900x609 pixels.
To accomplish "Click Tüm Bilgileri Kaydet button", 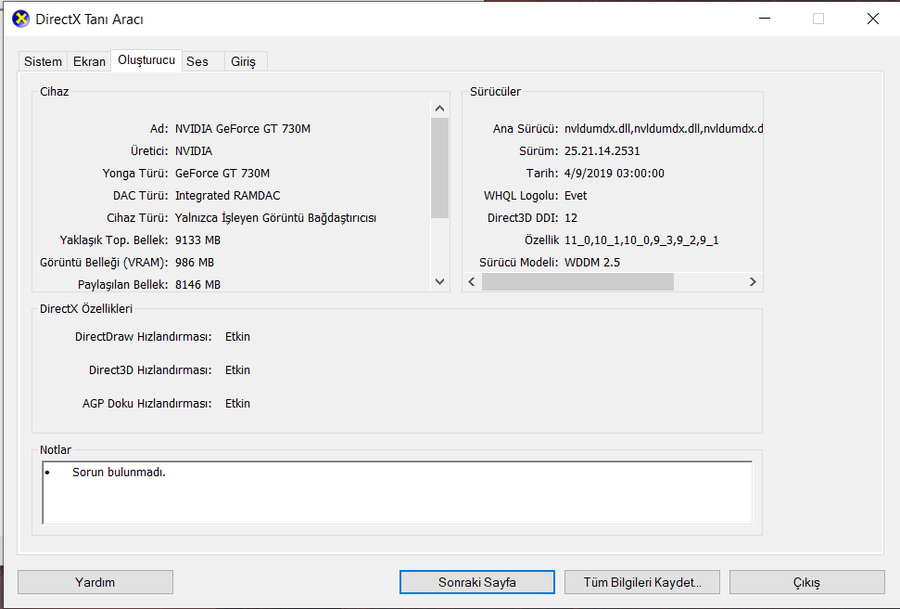I will [x=642, y=582].
